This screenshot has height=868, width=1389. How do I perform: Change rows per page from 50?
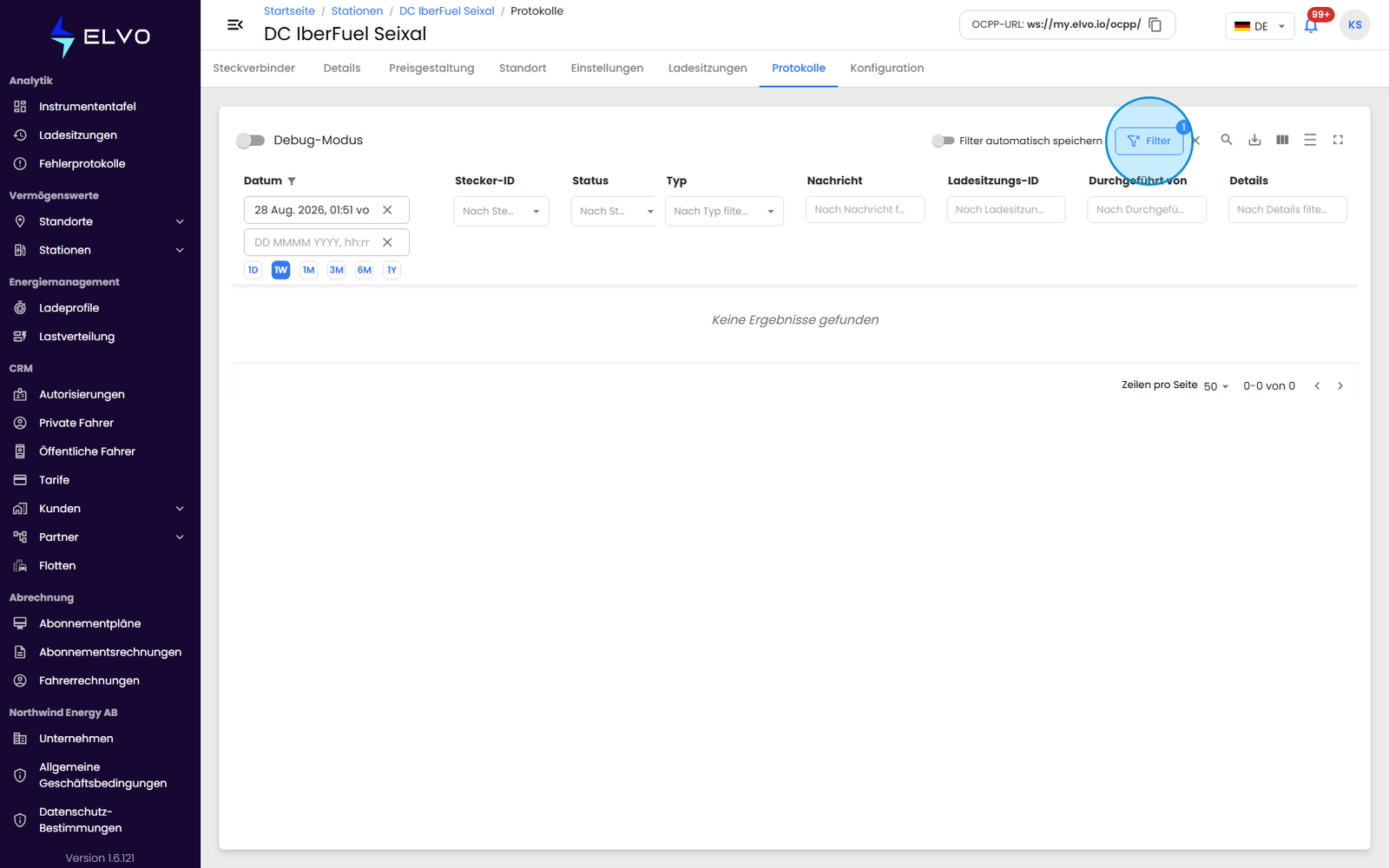point(1215,386)
